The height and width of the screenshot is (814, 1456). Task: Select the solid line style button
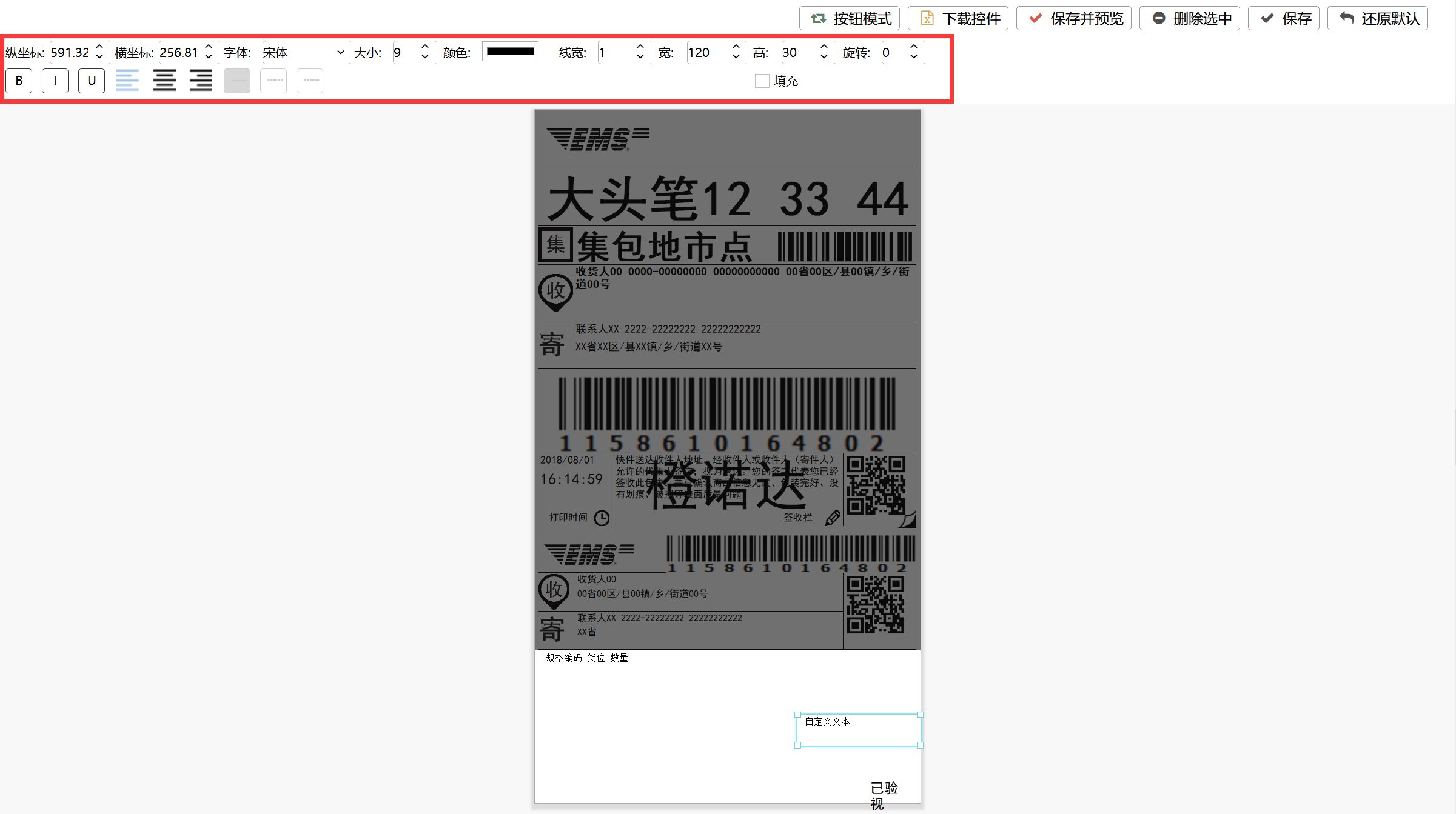point(237,81)
